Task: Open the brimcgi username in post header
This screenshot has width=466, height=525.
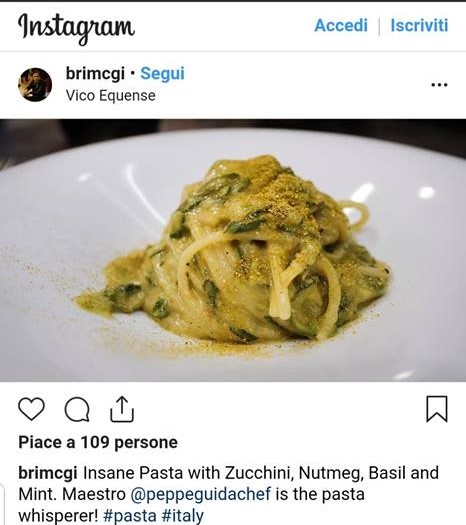Action: tap(95, 73)
